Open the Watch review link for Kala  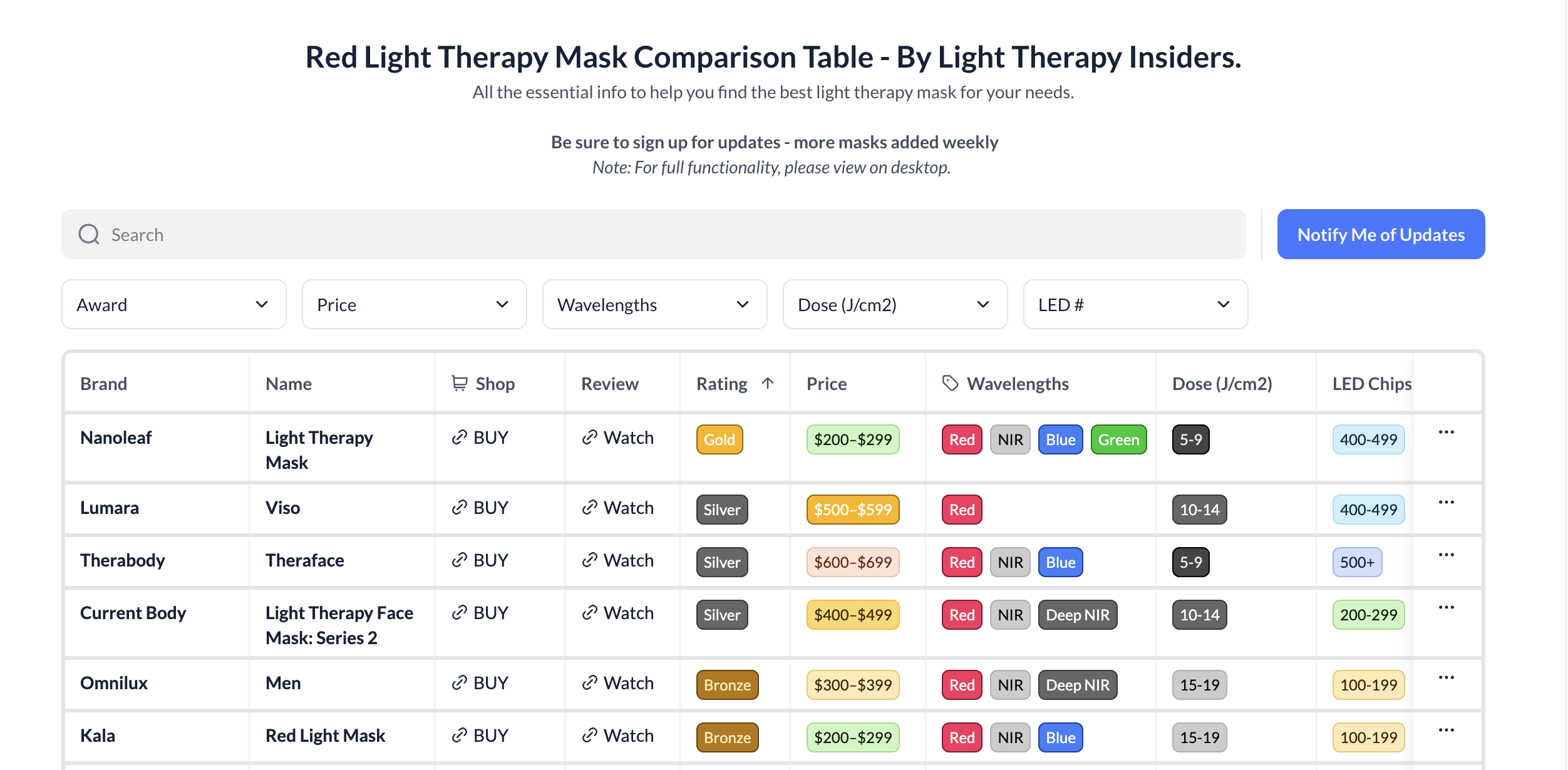point(617,736)
